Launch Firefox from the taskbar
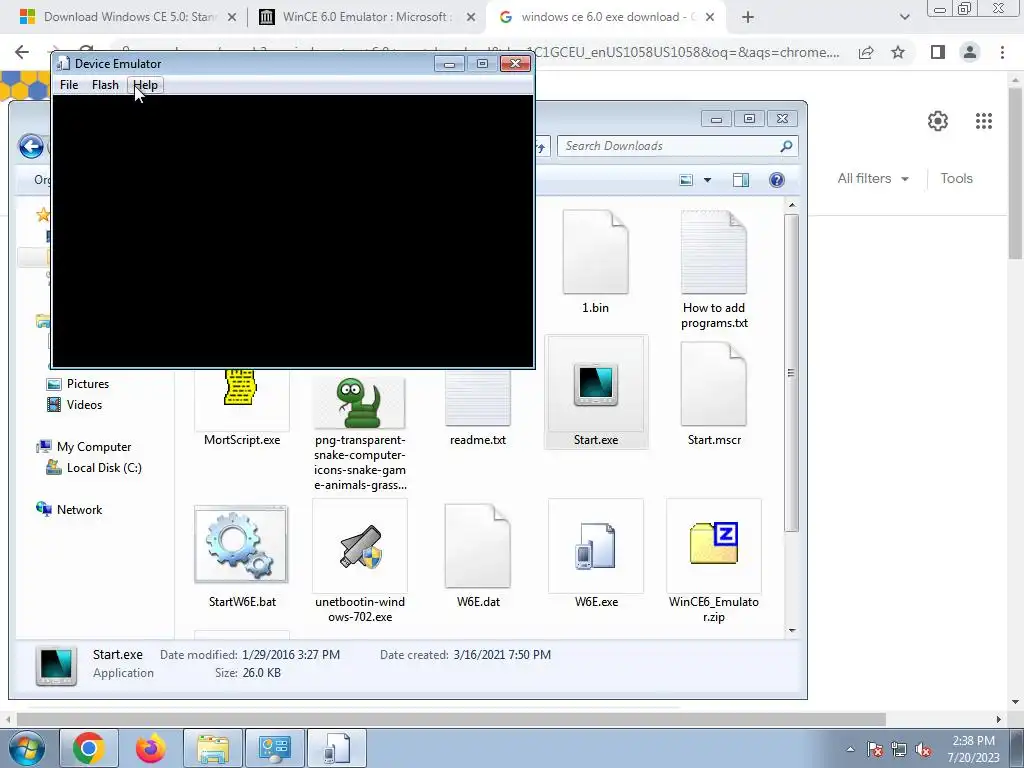 coord(150,748)
